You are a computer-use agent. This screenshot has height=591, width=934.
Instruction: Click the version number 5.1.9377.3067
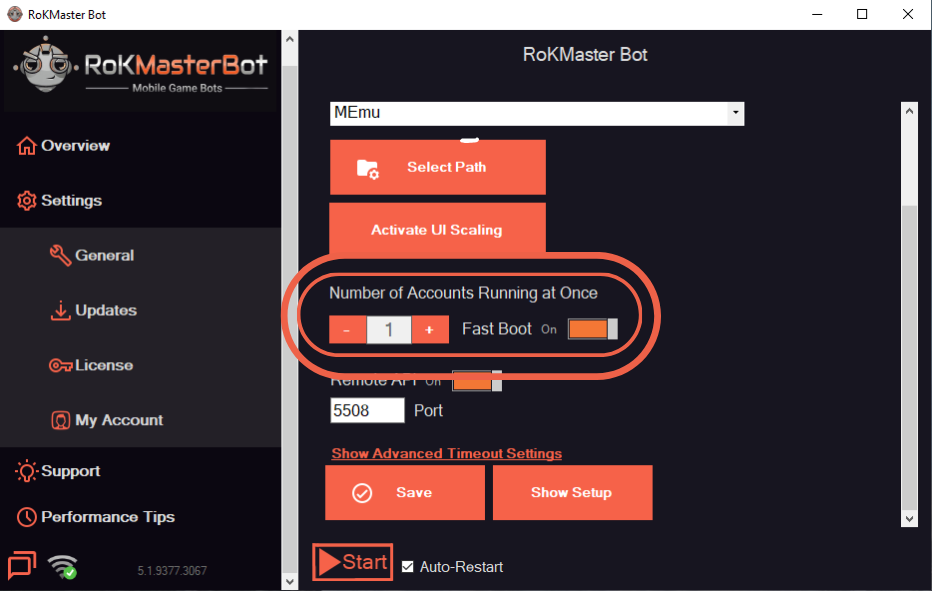click(x=172, y=571)
